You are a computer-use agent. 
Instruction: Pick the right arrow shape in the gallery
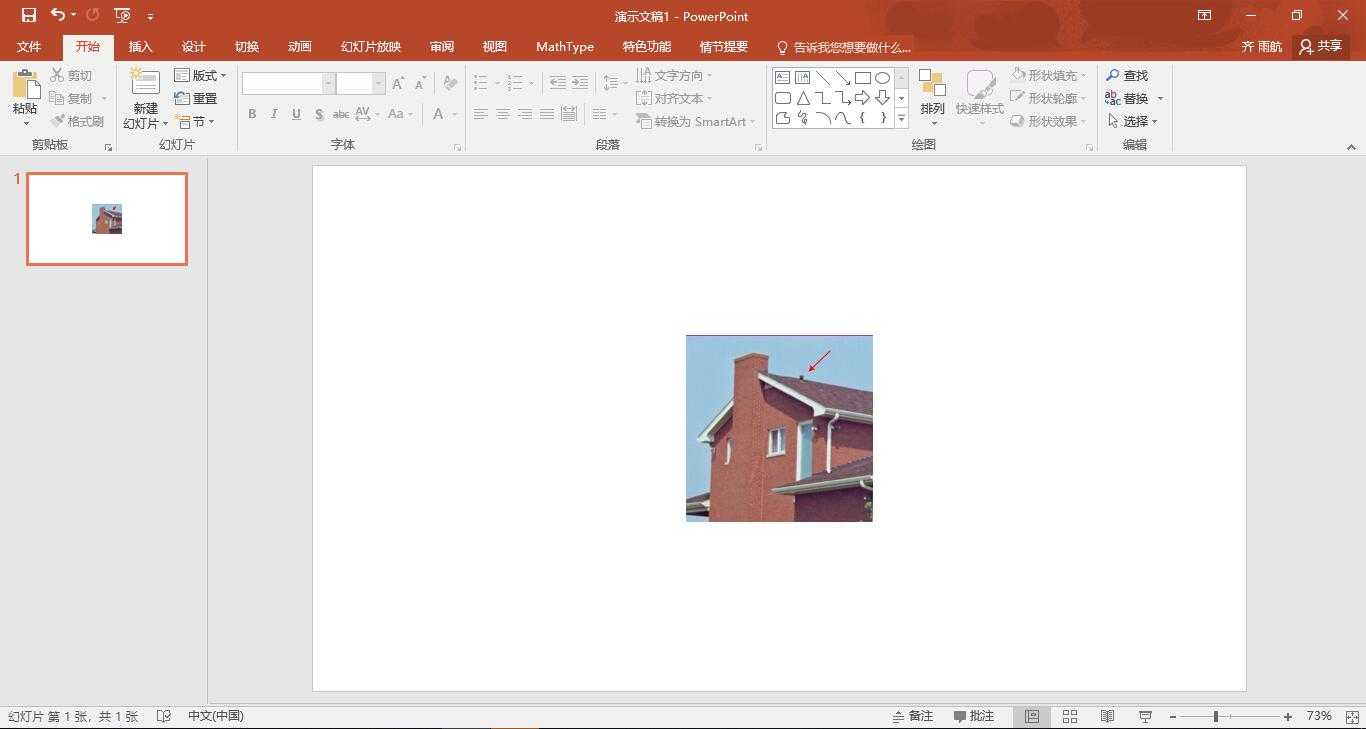click(862, 98)
